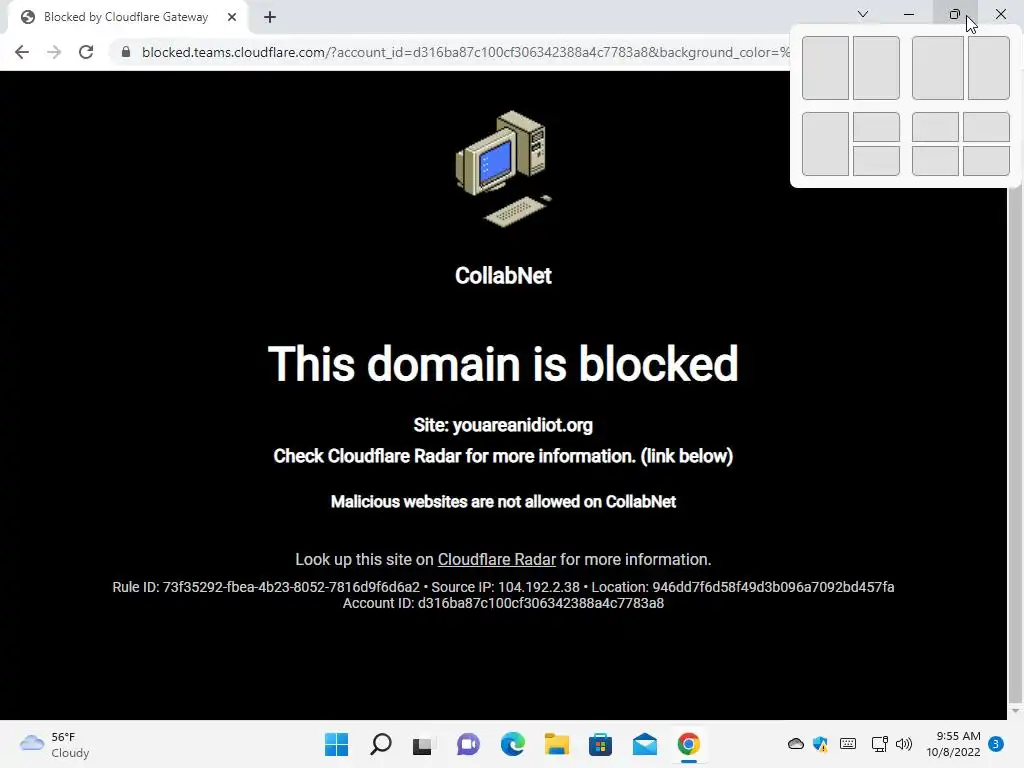Viewport: 1024px width, 768px height.
Task: Click the address bar URL
Action: (465, 52)
